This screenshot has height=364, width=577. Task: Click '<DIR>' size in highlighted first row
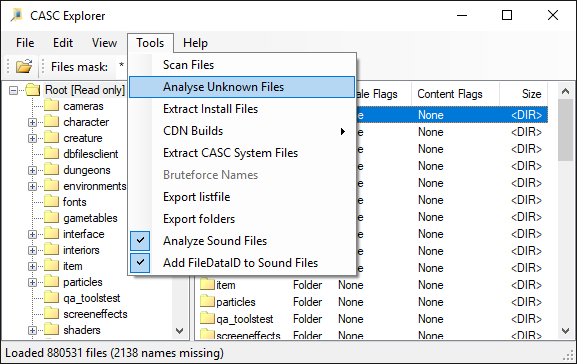point(526,115)
